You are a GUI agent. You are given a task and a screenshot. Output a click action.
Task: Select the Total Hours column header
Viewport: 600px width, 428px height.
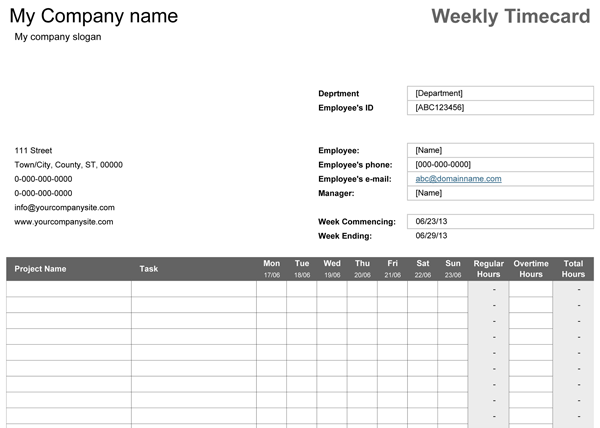point(573,269)
